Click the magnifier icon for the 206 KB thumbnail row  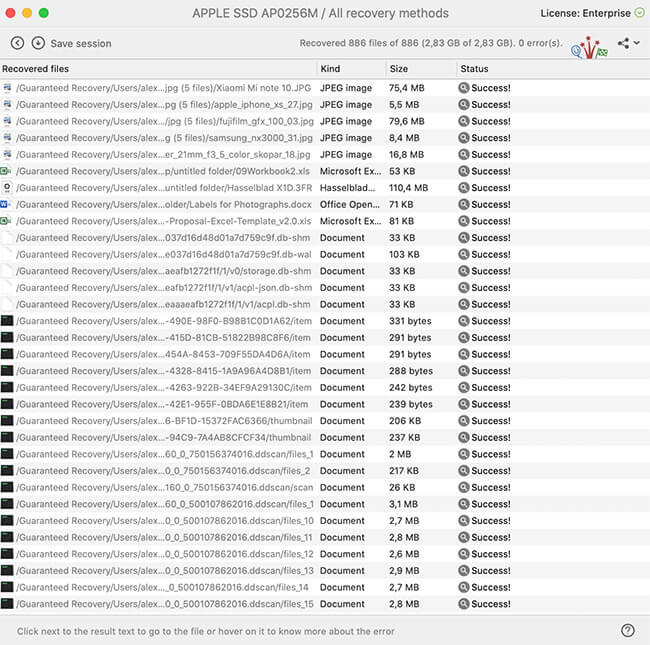[463, 421]
